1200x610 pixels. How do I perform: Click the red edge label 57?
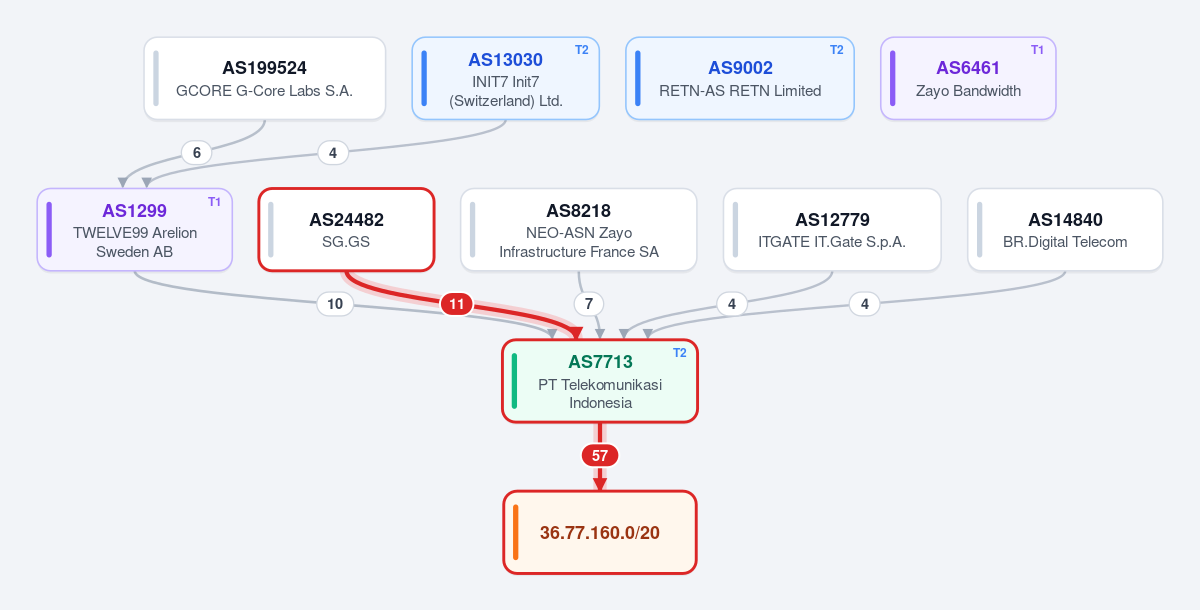600,455
